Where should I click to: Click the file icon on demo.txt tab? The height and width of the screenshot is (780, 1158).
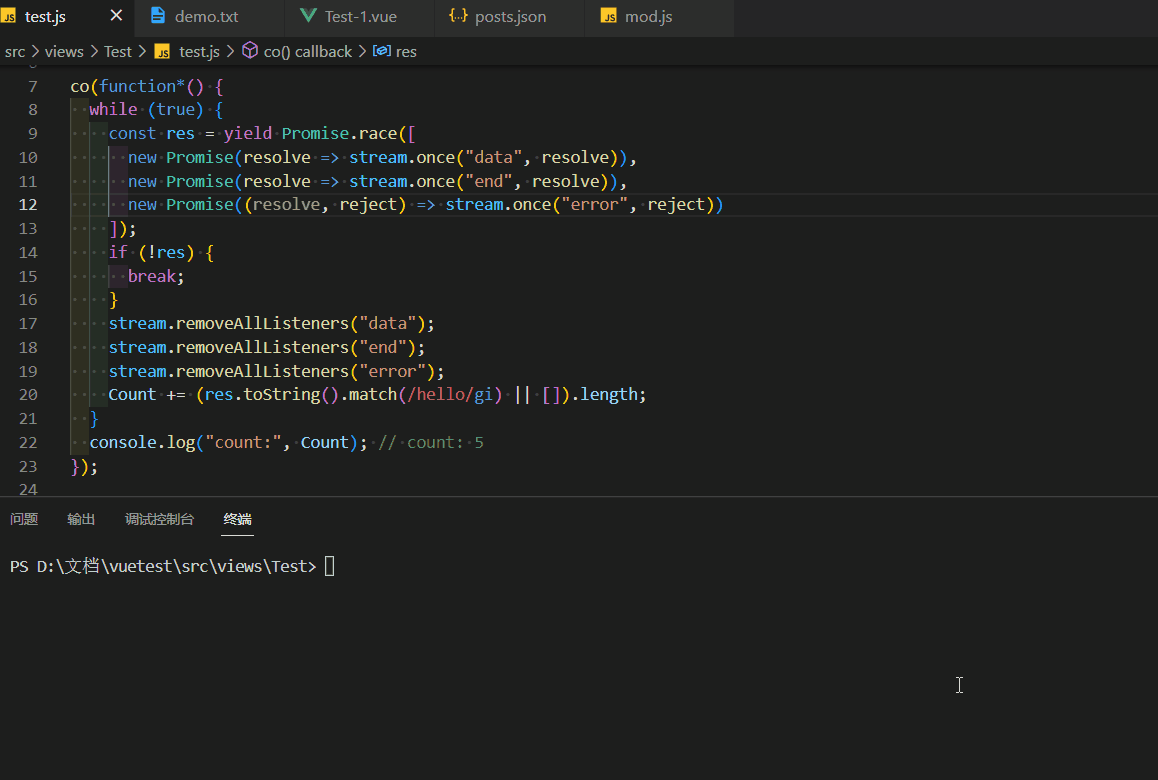pos(158,16)
